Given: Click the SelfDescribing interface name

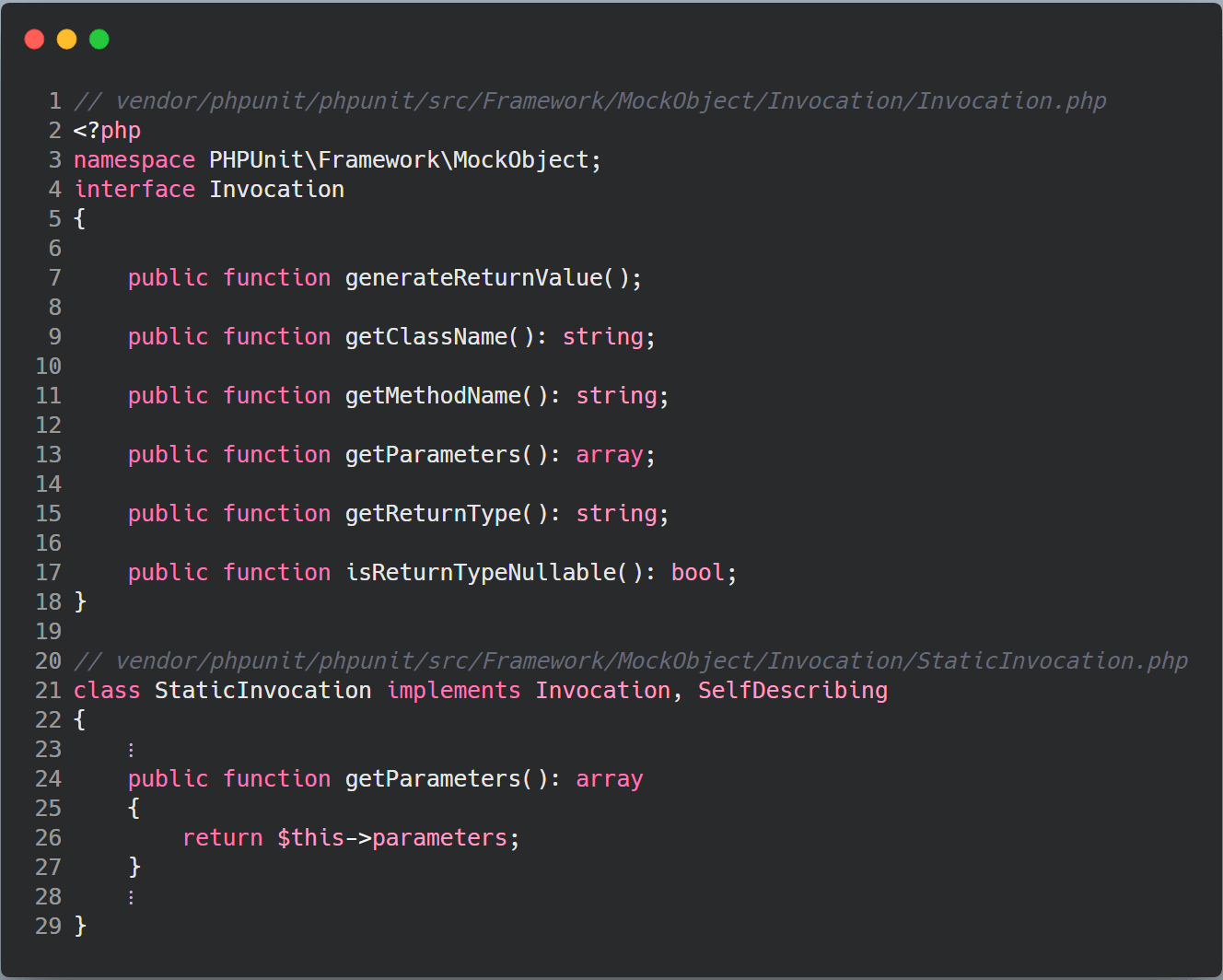Looking at the screenshot, I should [x=792, y=691].
